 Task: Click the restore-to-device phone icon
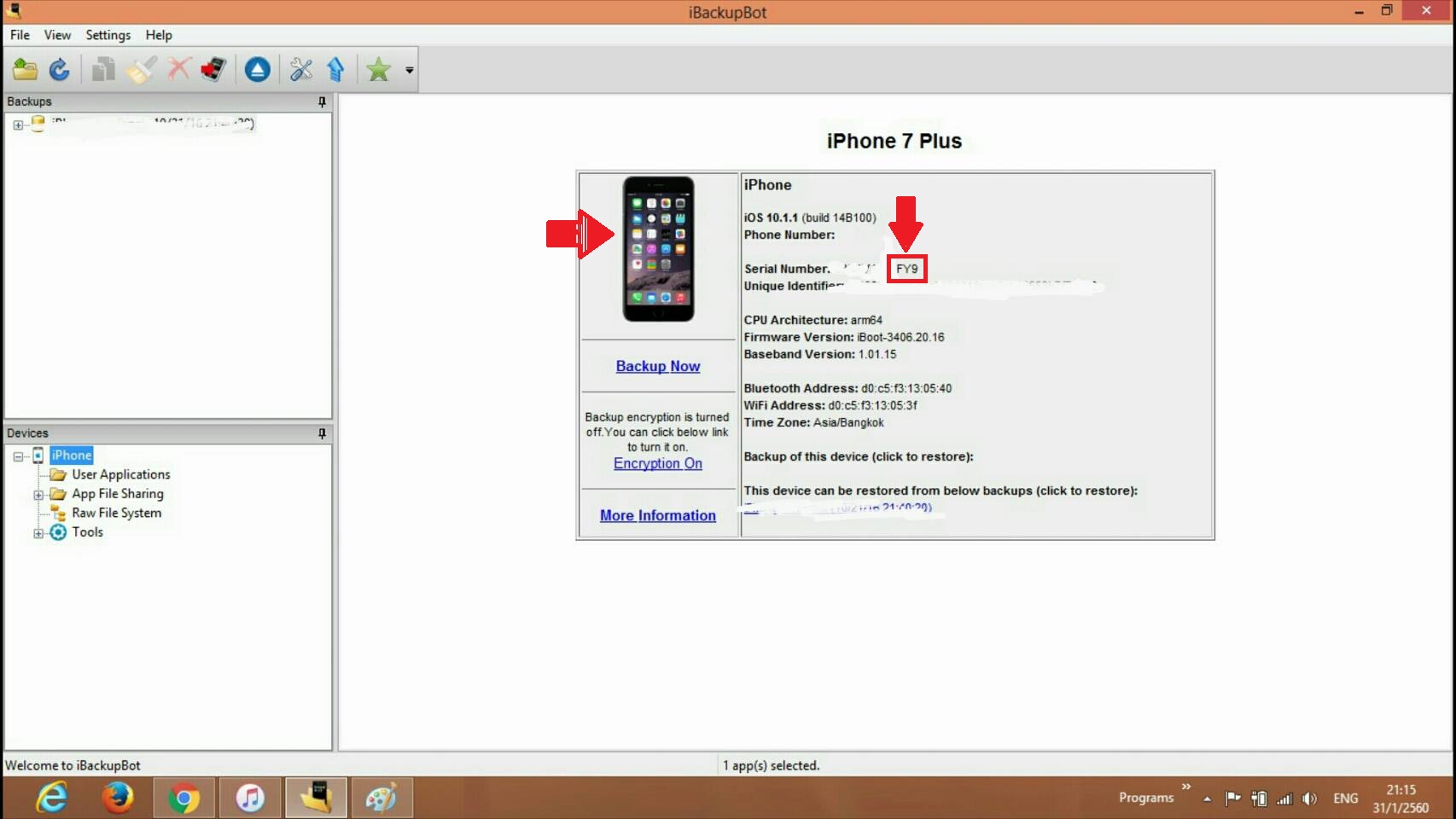(x=213, y=69)
